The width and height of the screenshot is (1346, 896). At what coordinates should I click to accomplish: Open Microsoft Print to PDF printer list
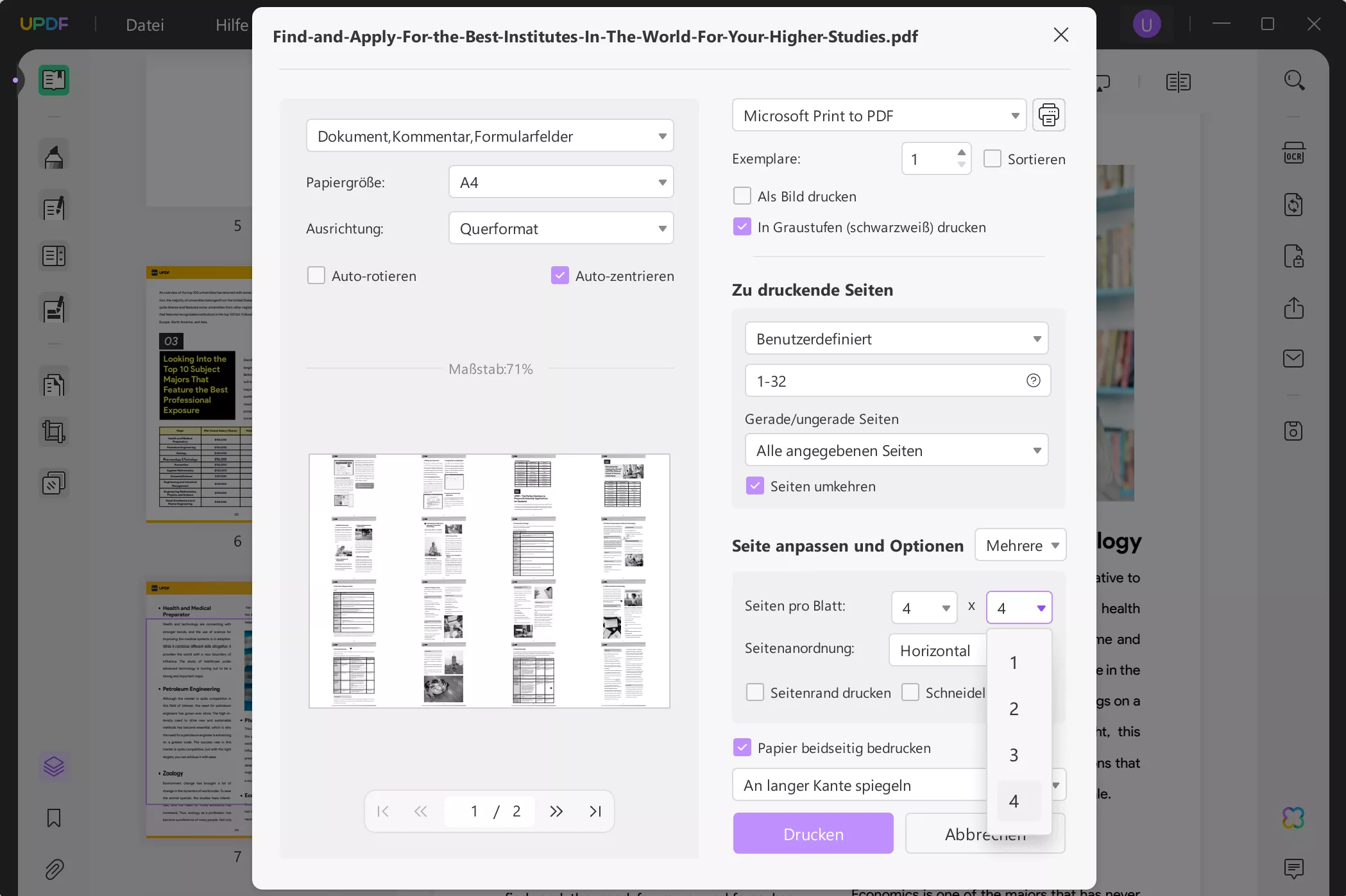[879, 116]
